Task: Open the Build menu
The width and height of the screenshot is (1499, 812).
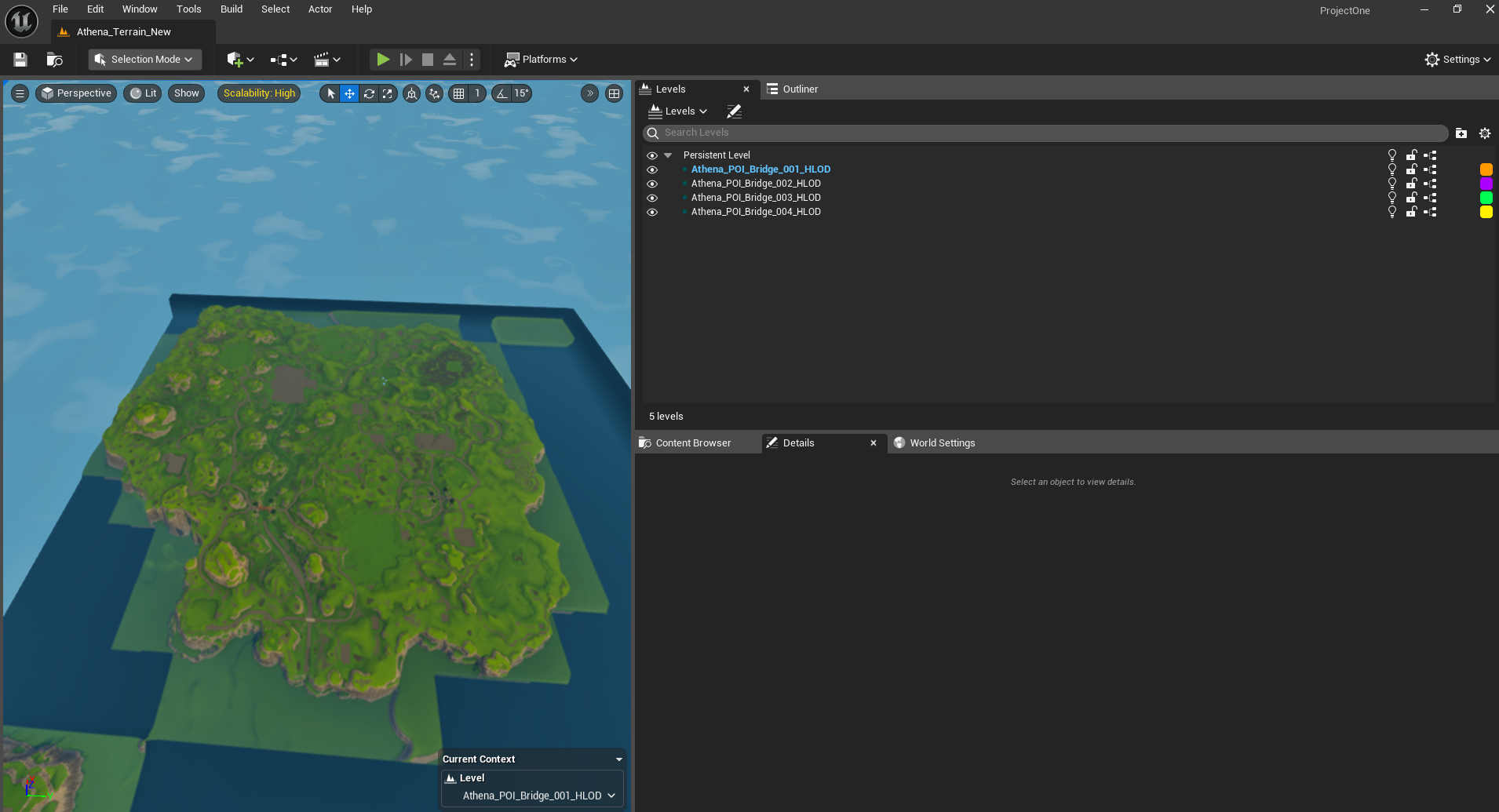Action: pos(231,9)
